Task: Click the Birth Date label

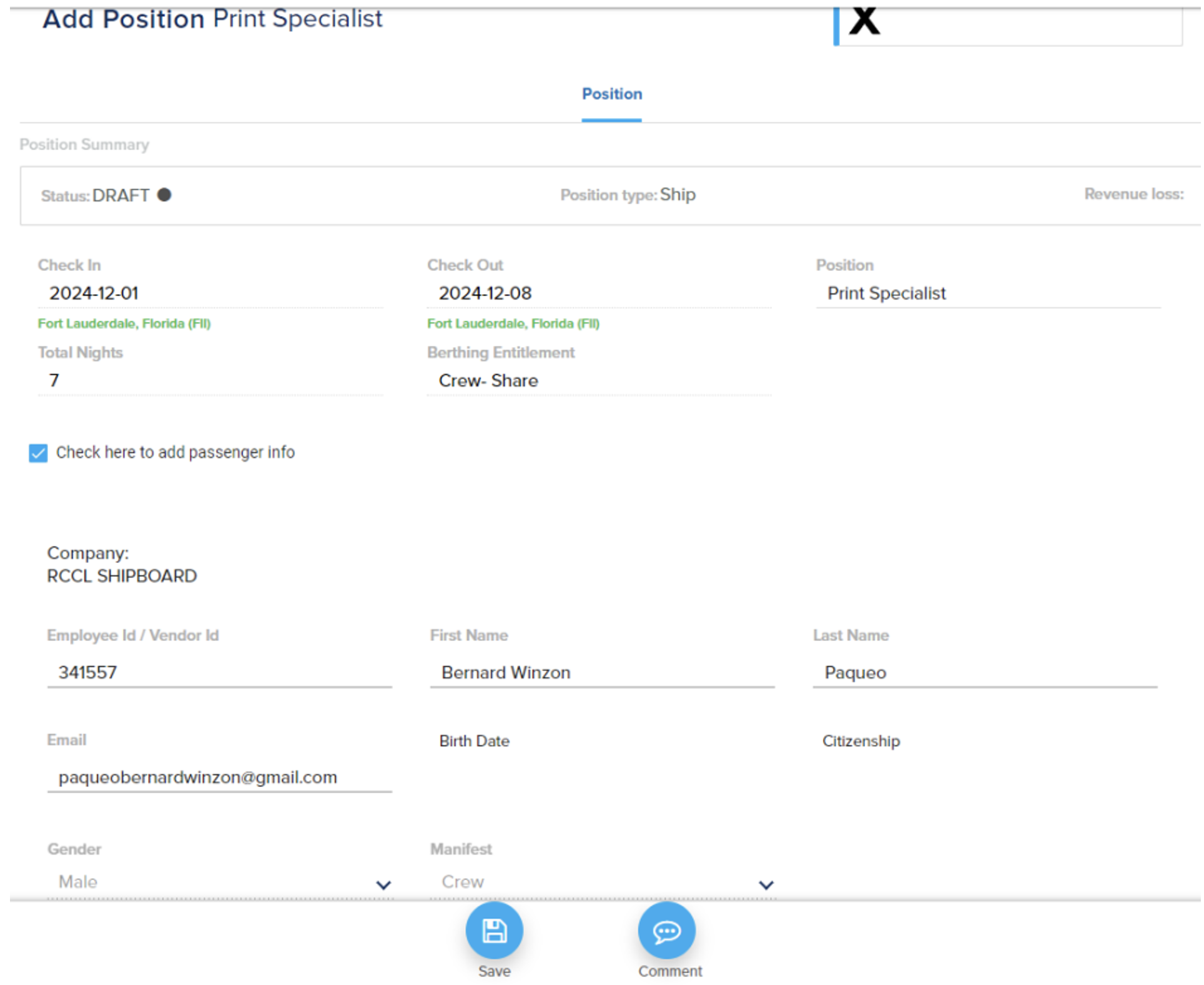Action: pos(475,742)
